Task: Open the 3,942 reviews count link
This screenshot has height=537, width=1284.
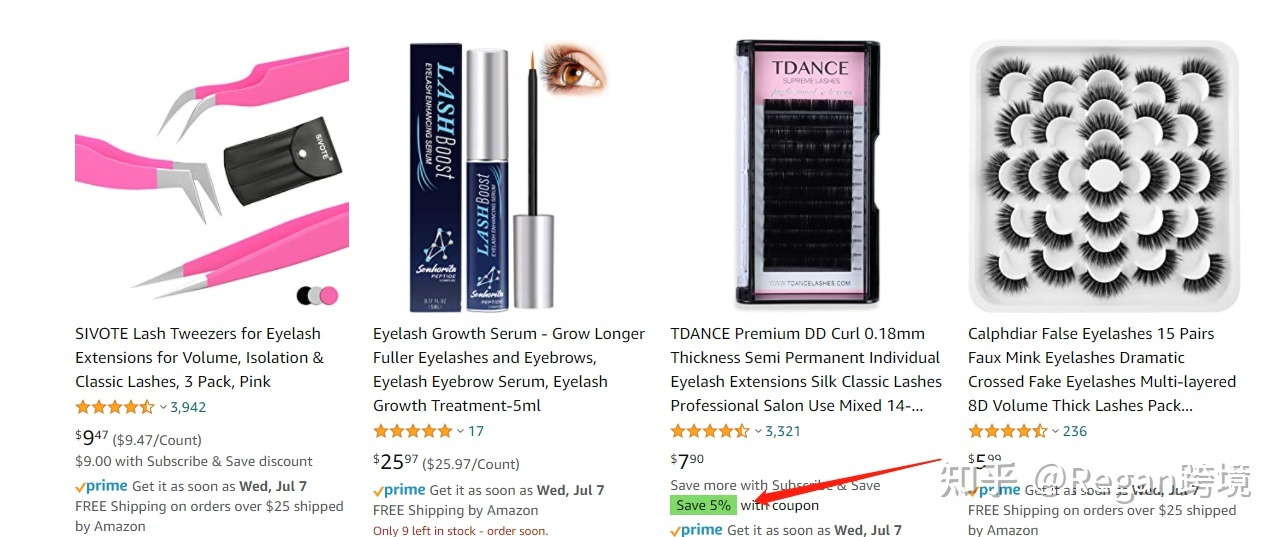Action: click(188, 407)
